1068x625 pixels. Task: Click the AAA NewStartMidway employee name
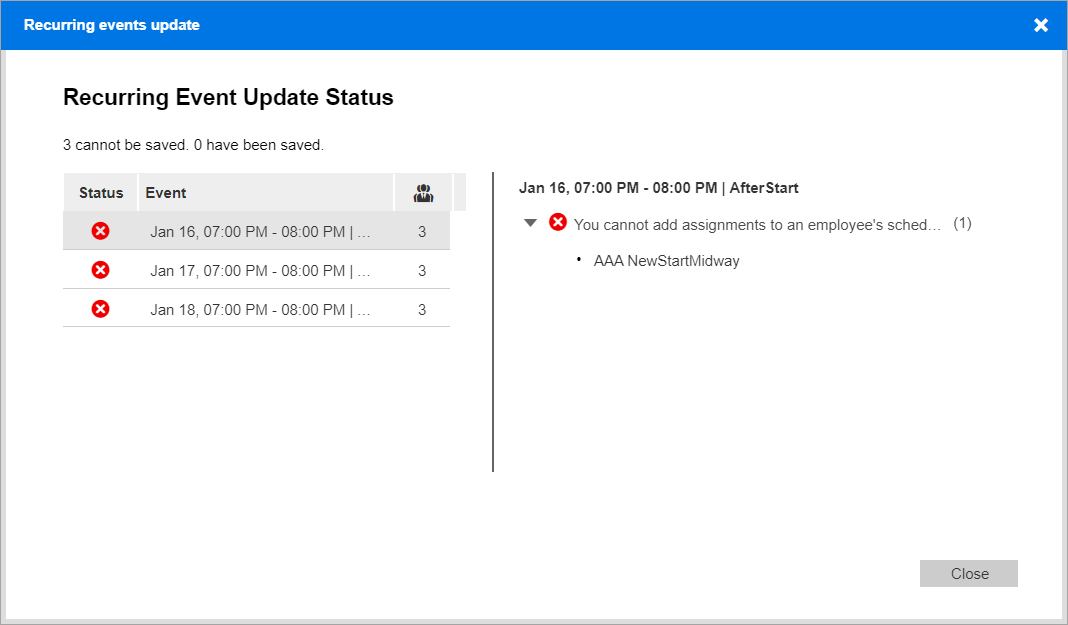(x=666, y=260)
